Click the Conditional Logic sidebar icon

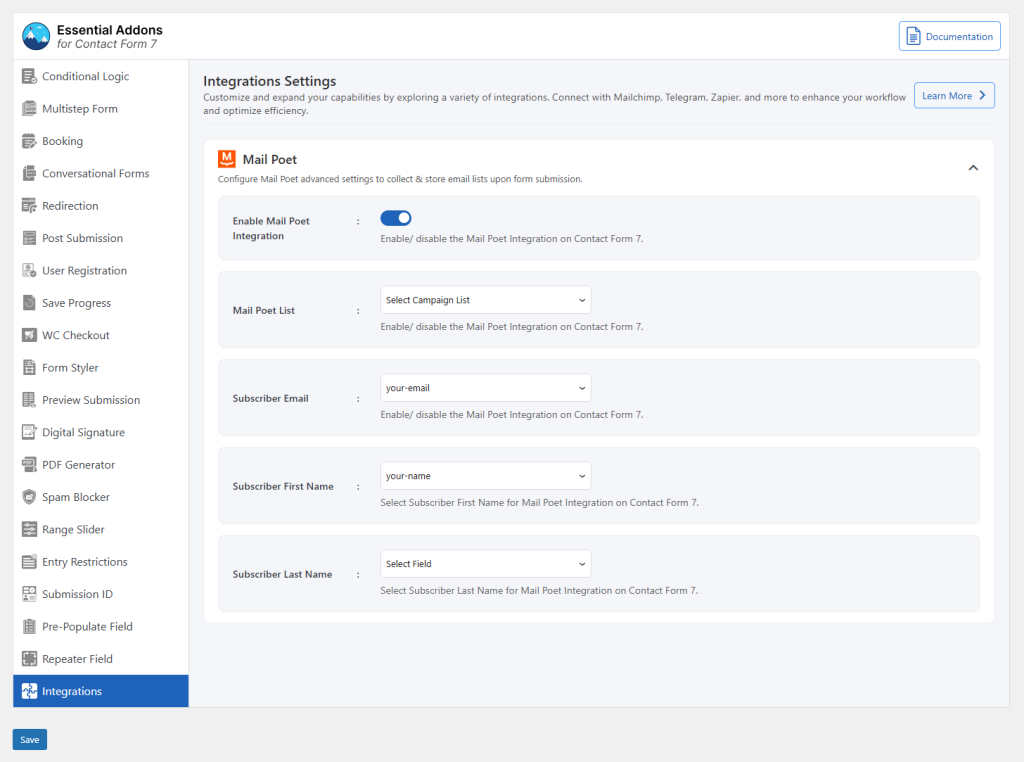(x=29, y=76)
